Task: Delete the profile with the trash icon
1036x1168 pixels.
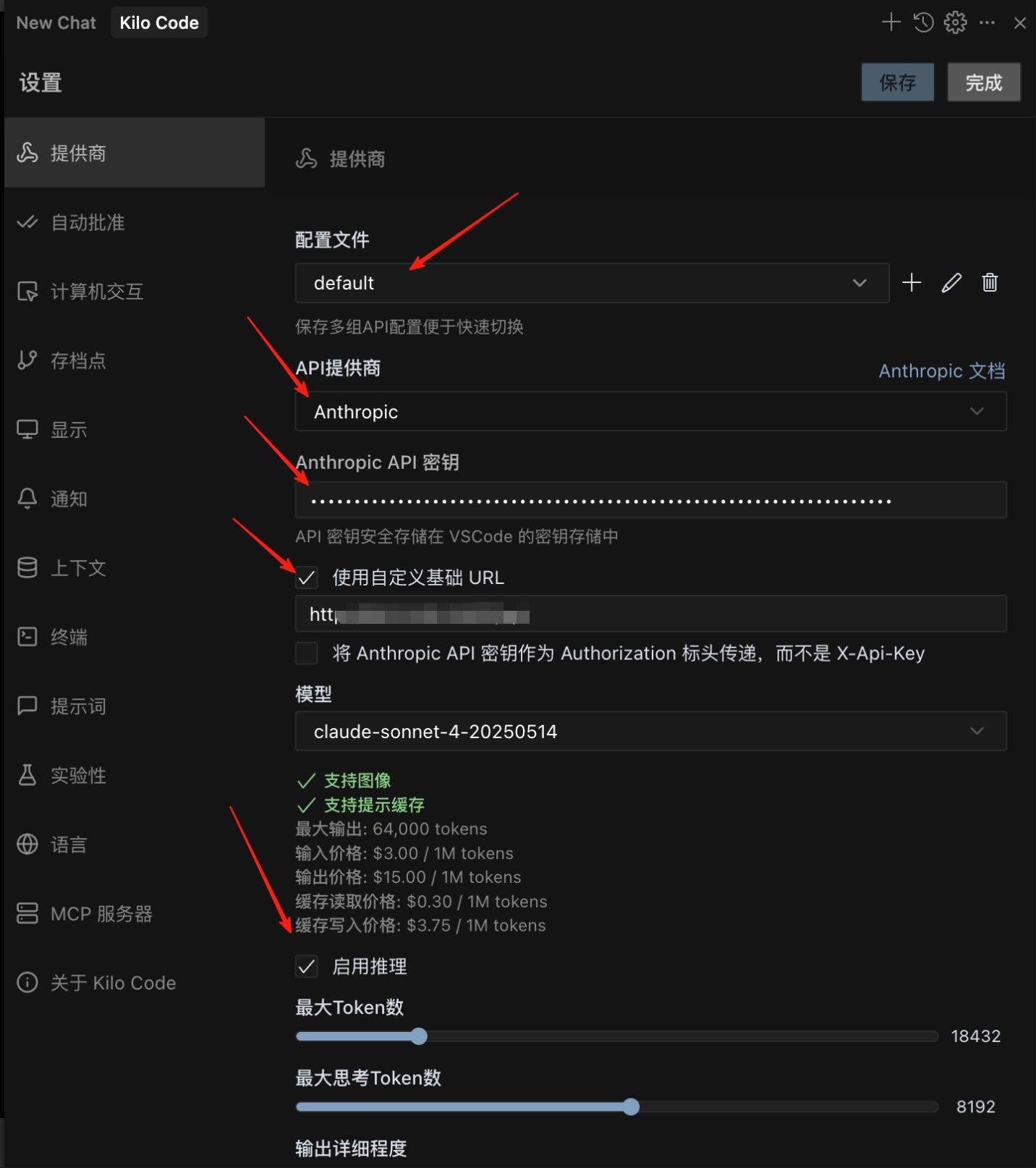Action: (x=990, y=282)
